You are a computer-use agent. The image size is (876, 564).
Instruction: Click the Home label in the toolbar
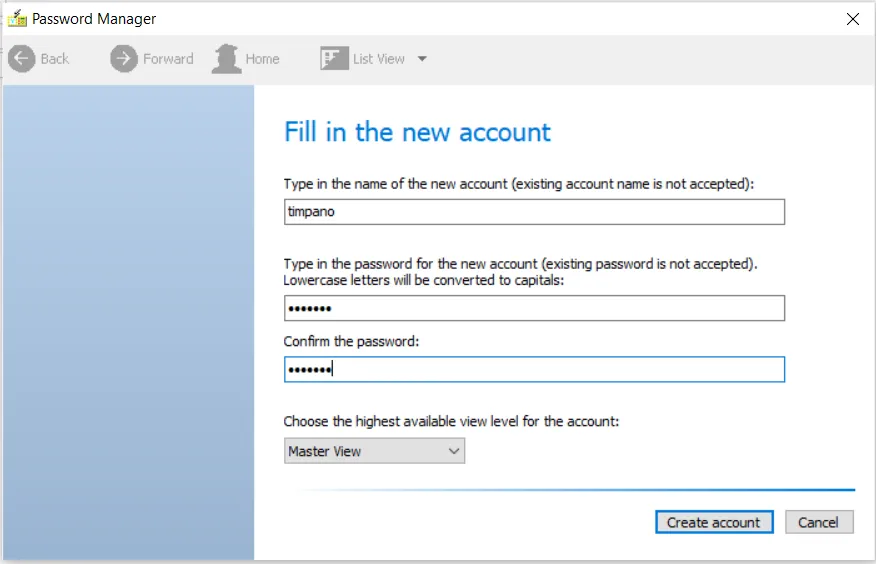coord(262,59)
